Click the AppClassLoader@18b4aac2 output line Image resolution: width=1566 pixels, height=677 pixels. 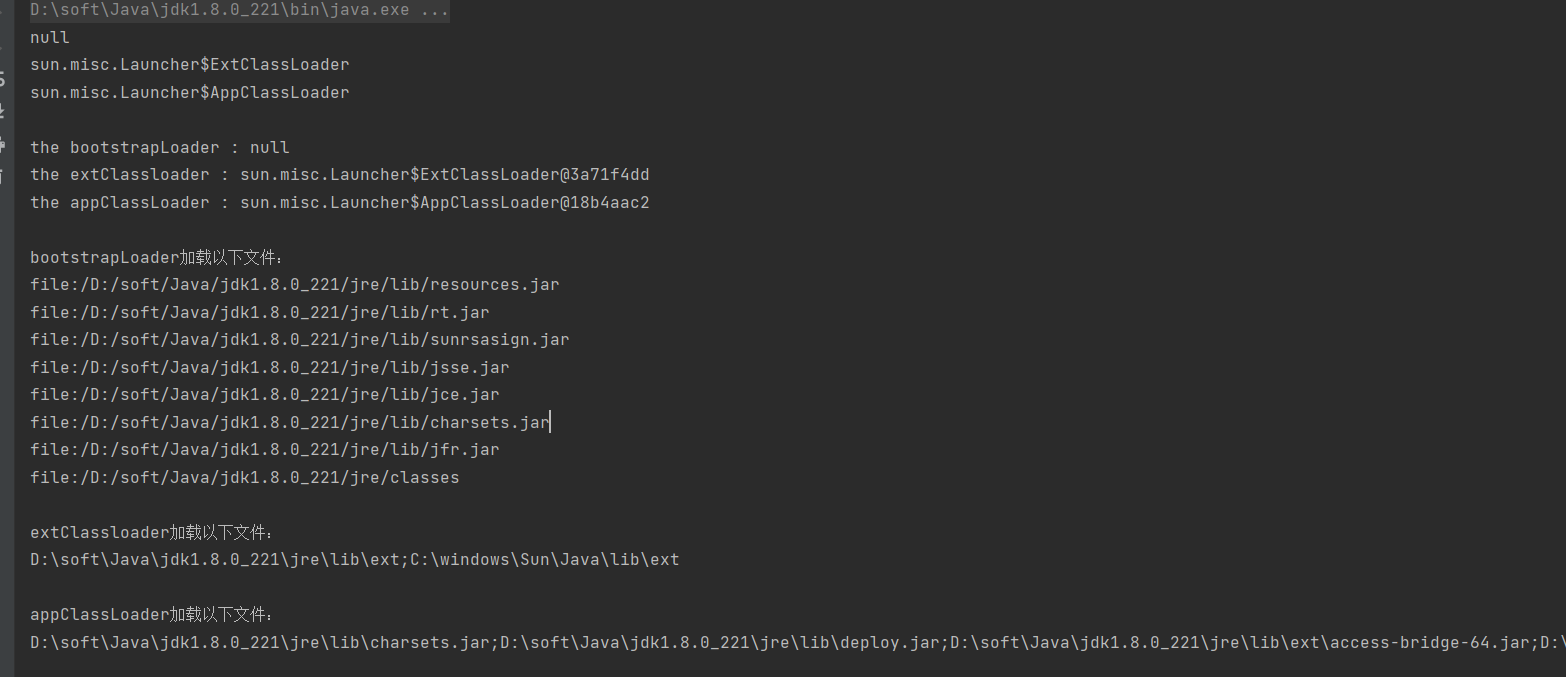[340, 203]
